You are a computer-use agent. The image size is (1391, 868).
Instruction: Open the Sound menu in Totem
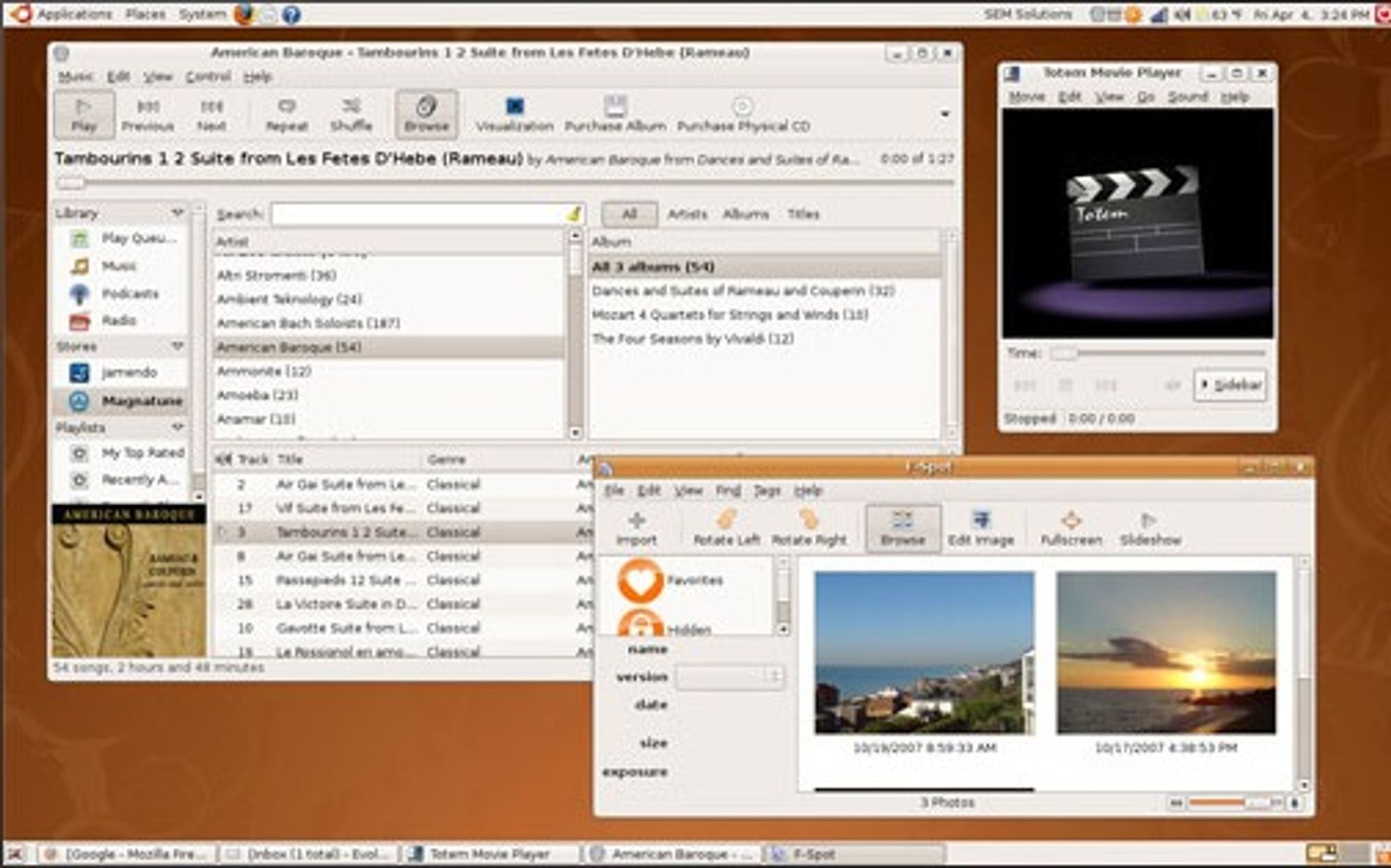[1187, 97]
